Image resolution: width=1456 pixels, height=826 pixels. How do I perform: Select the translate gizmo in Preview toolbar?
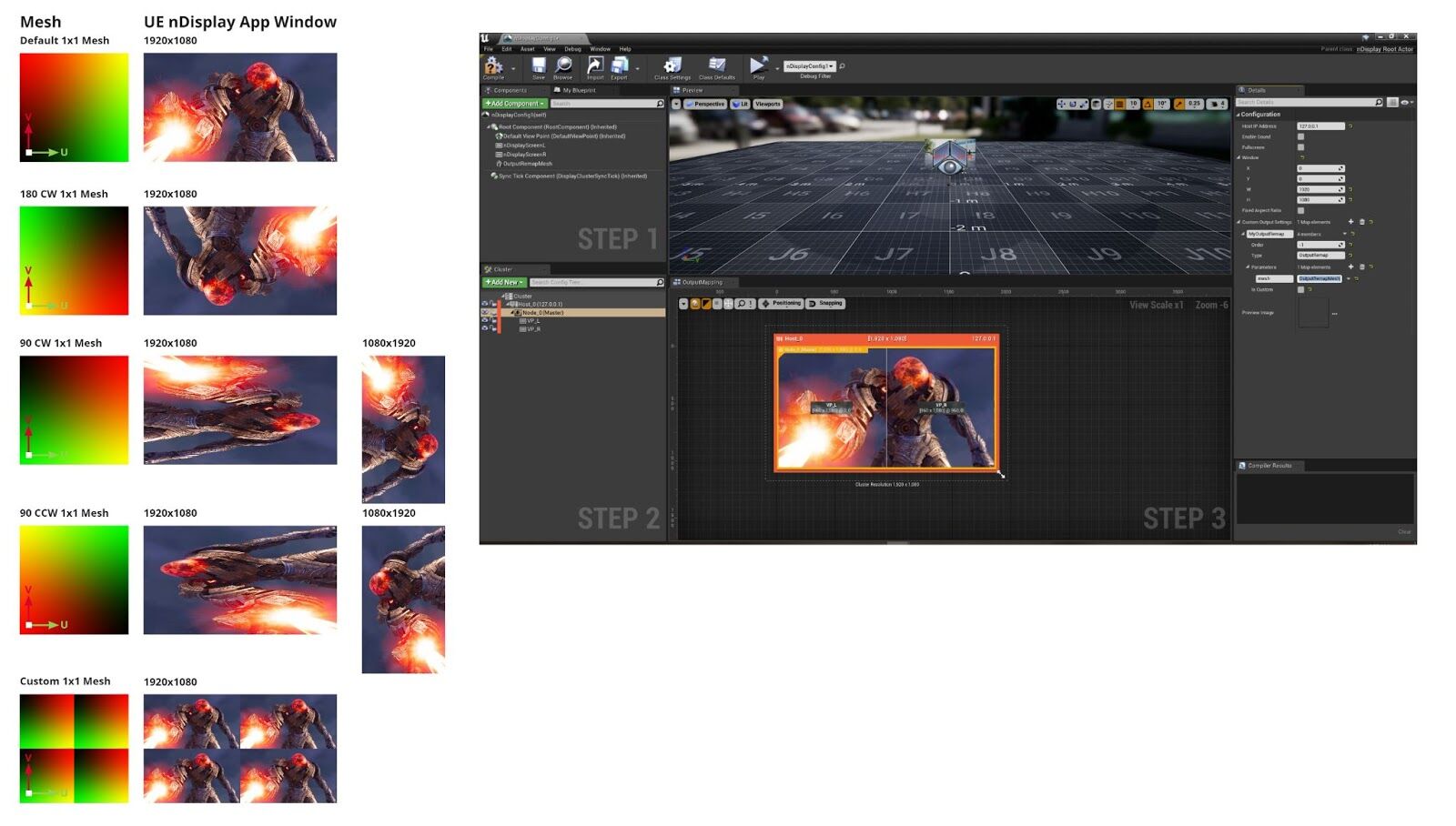tap(1061, 104)
